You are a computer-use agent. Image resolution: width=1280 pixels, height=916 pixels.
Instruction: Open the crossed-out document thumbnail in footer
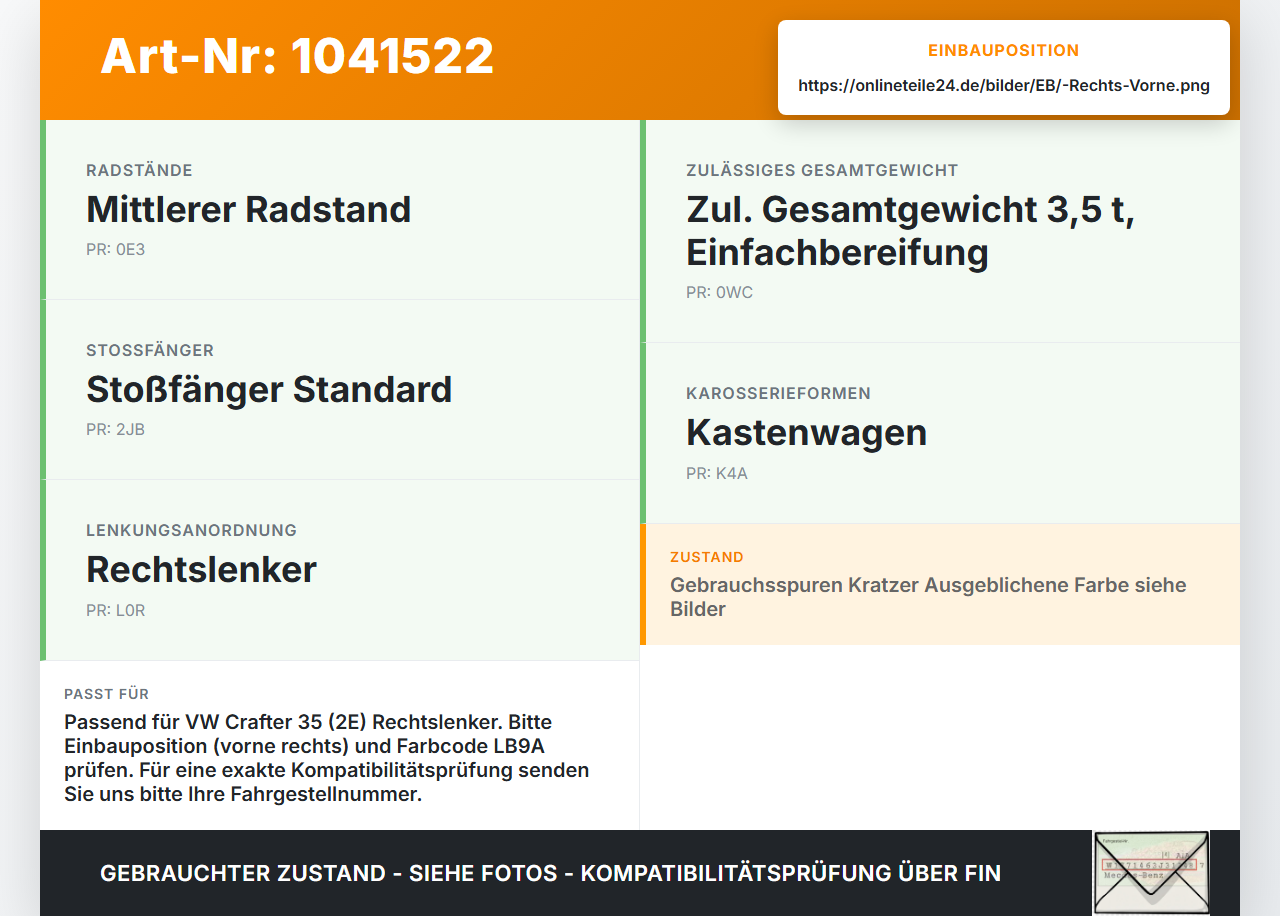(1151, 872)
